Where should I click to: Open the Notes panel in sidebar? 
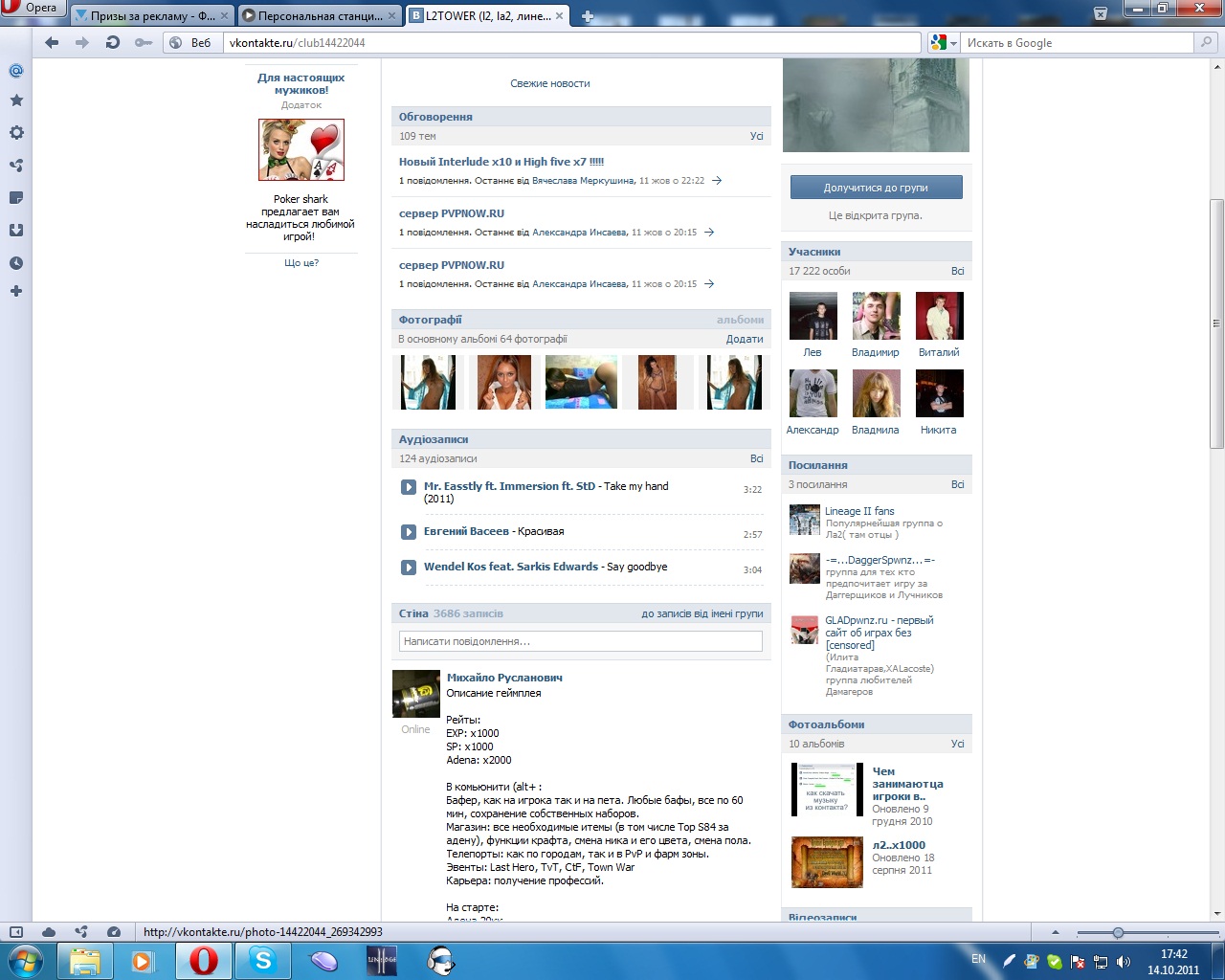(16, 198)
